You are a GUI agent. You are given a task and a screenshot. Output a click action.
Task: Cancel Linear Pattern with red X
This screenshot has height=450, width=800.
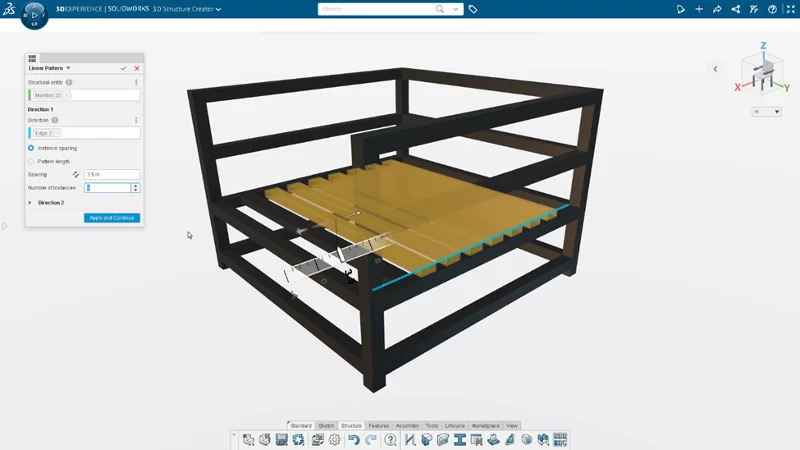coord(137,68)
